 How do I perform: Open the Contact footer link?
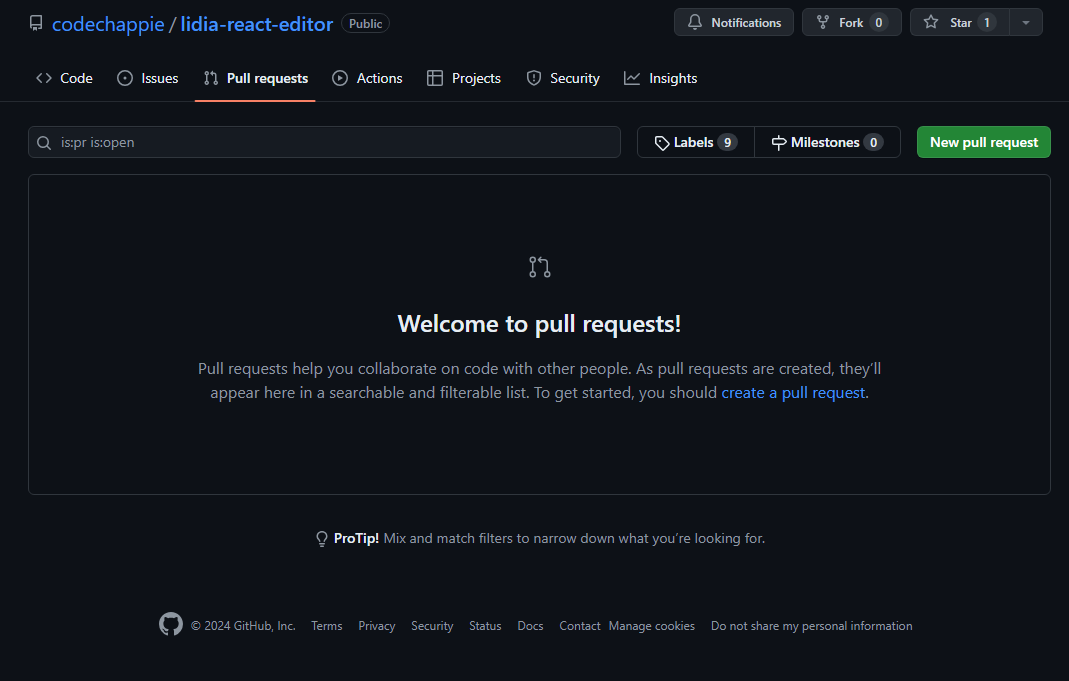click(579, 626)
